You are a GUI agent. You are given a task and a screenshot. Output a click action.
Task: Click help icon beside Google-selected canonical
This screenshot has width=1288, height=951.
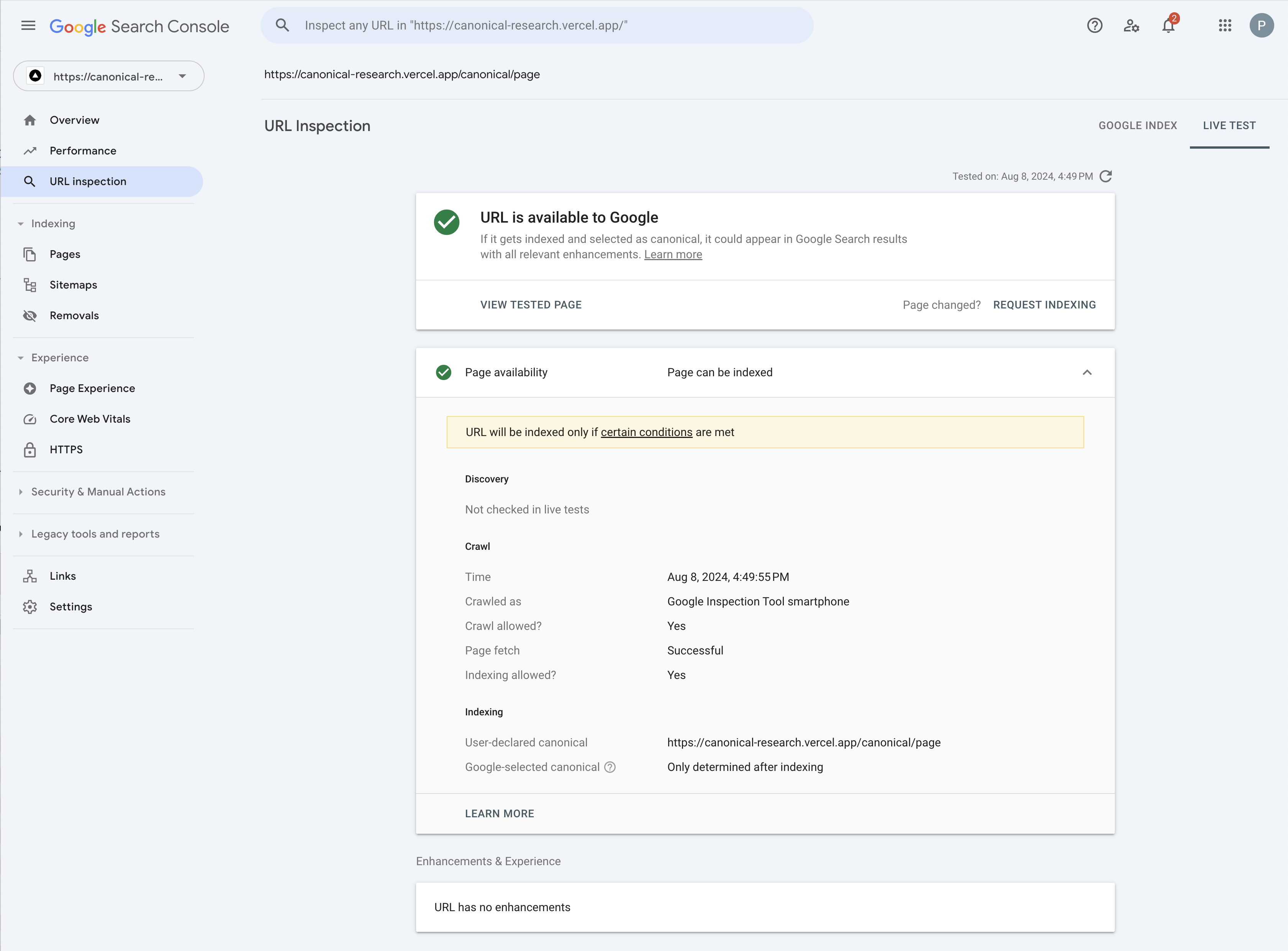click(610, 767)
